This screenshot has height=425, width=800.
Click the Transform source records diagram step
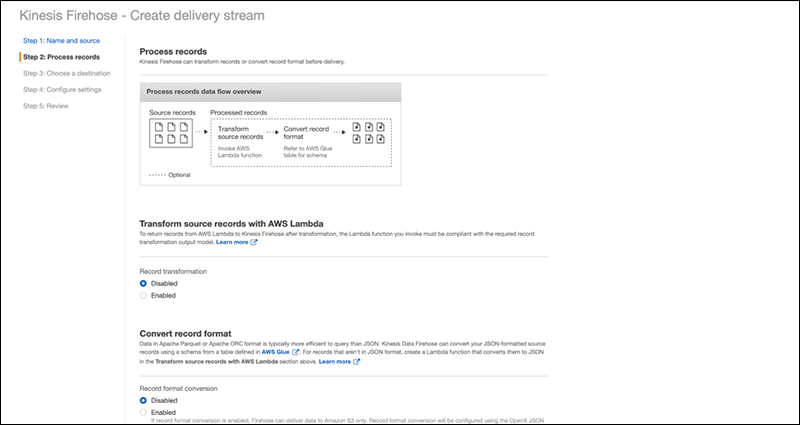pos(240,132)
